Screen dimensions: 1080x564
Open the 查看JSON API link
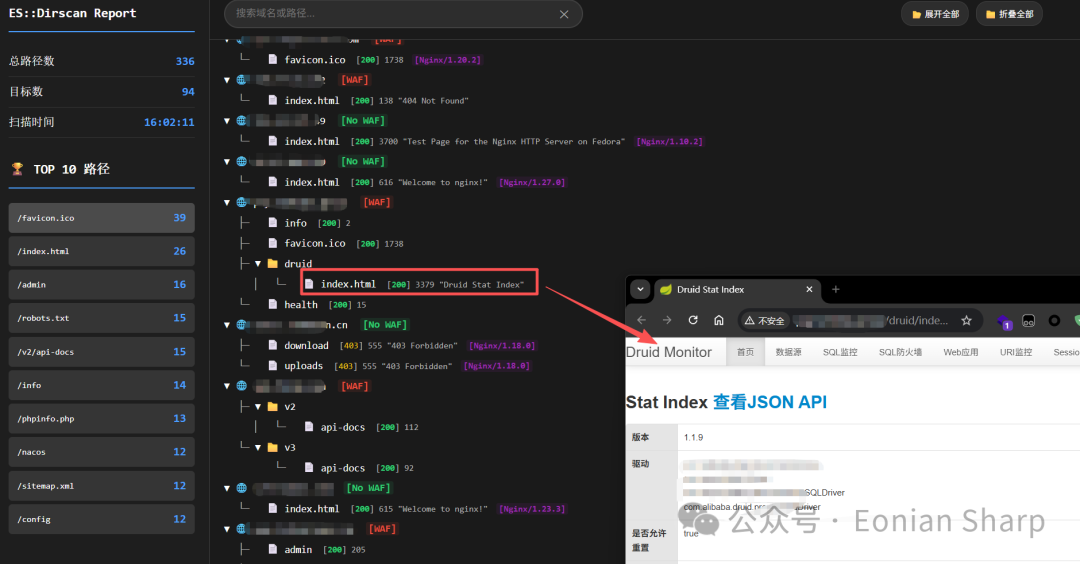click(x=769, y=402)
